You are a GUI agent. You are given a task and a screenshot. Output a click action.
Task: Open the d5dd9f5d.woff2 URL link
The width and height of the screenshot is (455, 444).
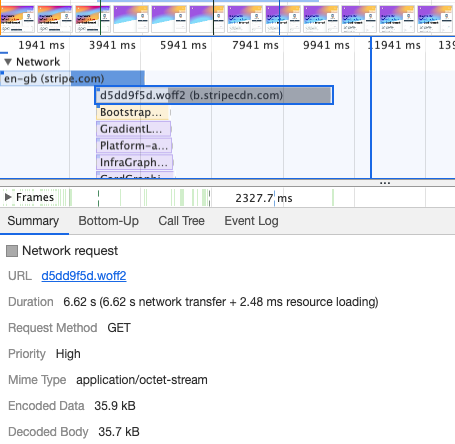(x=84, y=276)
